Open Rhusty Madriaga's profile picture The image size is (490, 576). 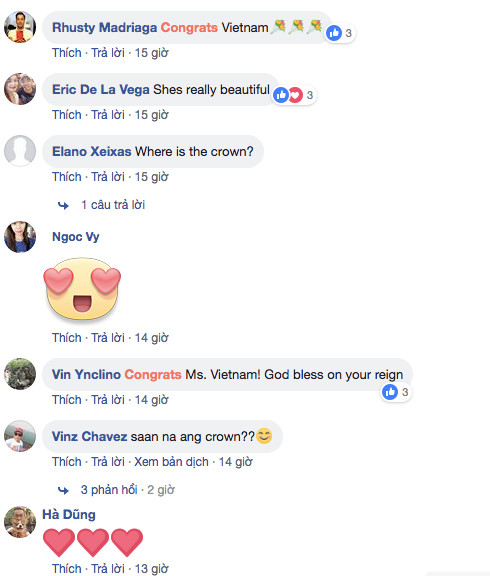point(20,27)
